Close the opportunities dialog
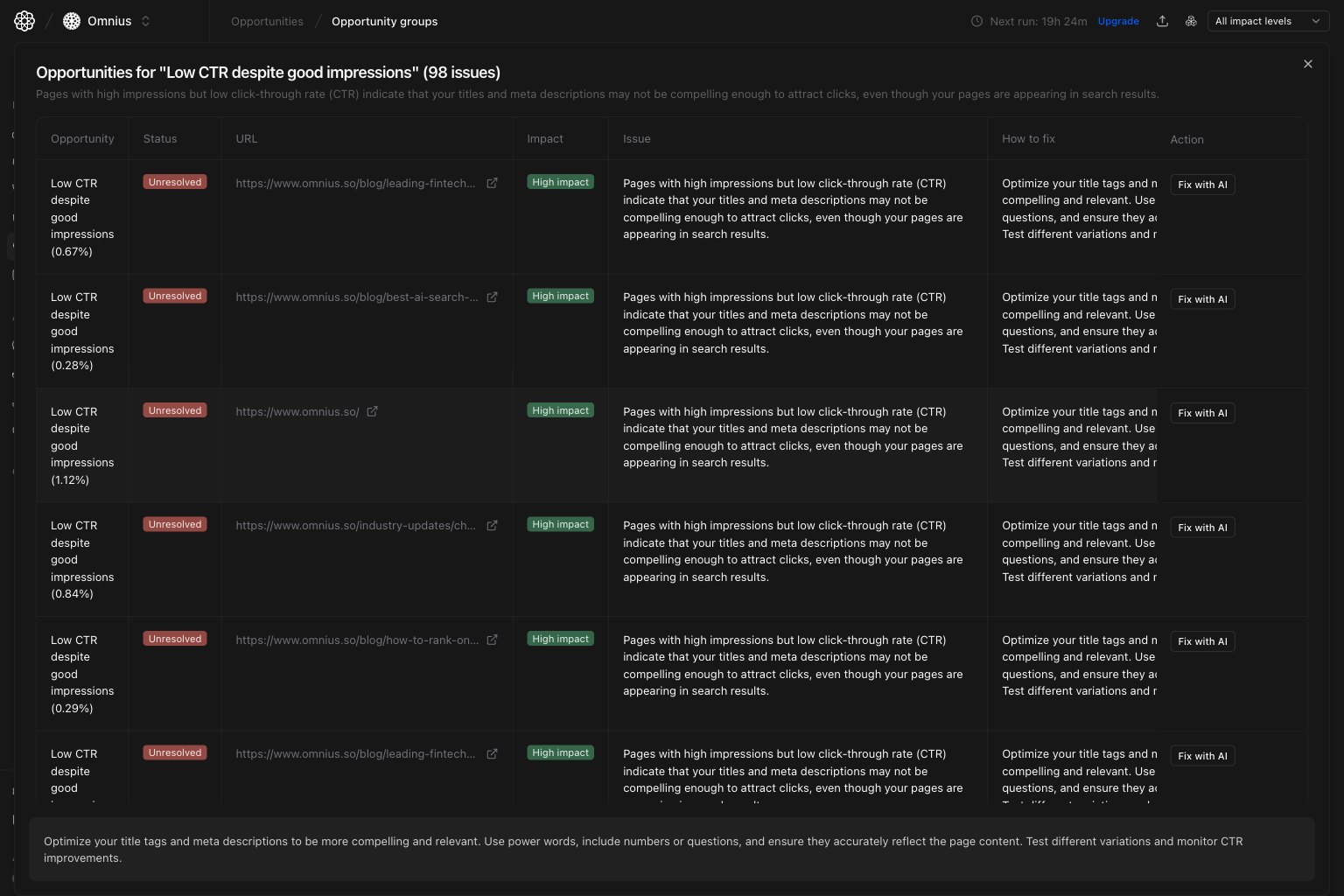 (x=1307, y=64)
